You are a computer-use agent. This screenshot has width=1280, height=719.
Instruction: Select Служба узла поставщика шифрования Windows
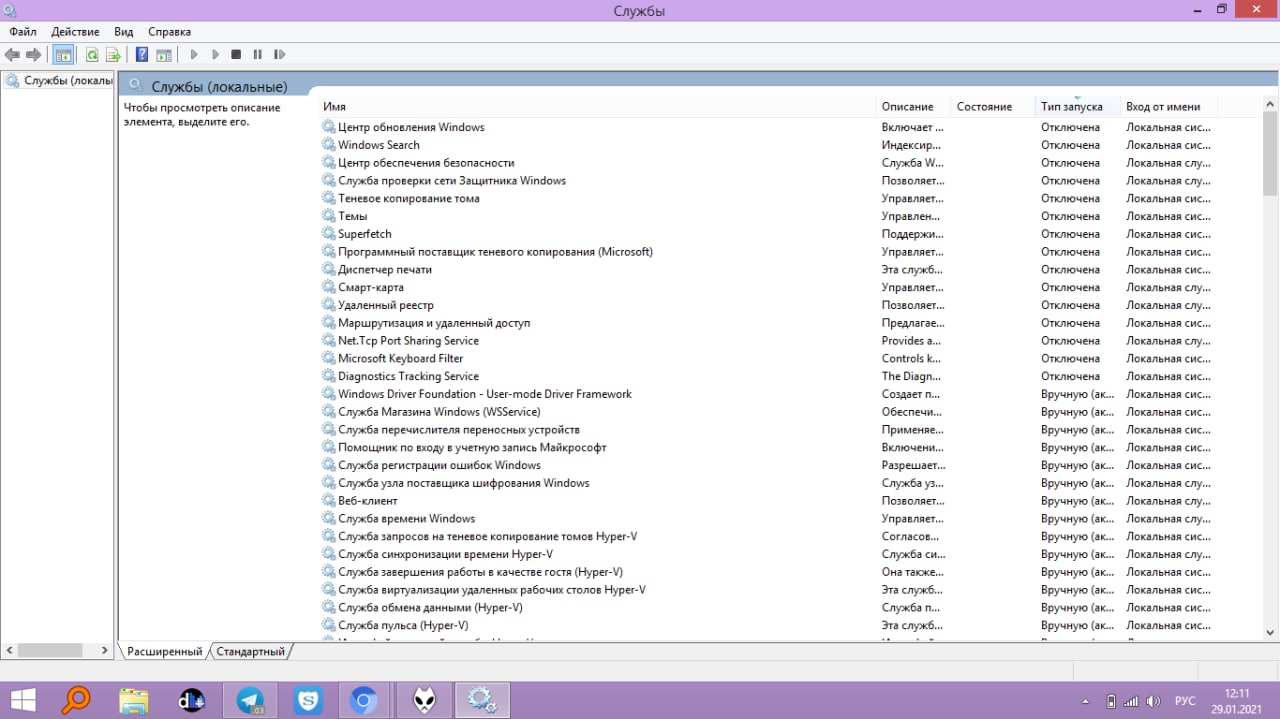click(x=464, y=483)
